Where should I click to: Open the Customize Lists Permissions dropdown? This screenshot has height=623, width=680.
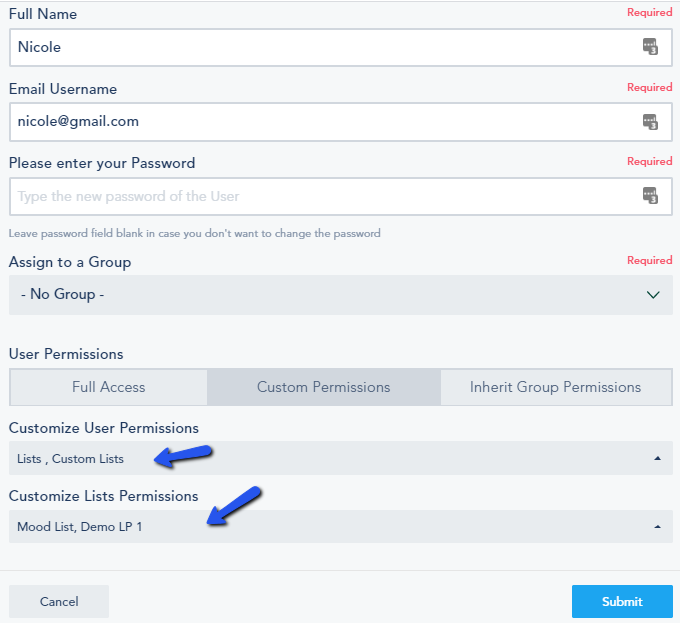(330, 526)
